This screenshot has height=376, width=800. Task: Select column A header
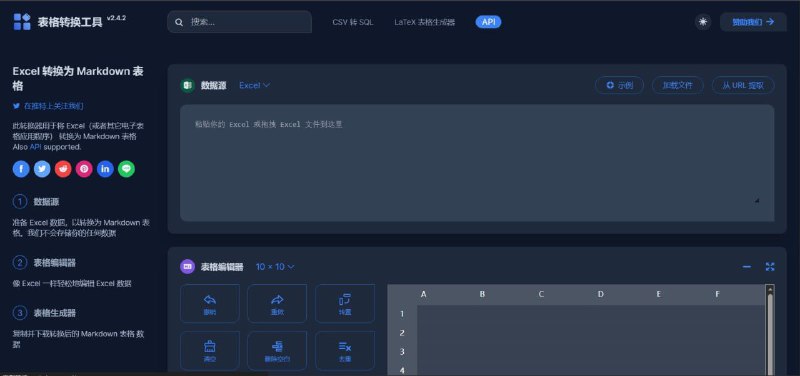[423, 294]
